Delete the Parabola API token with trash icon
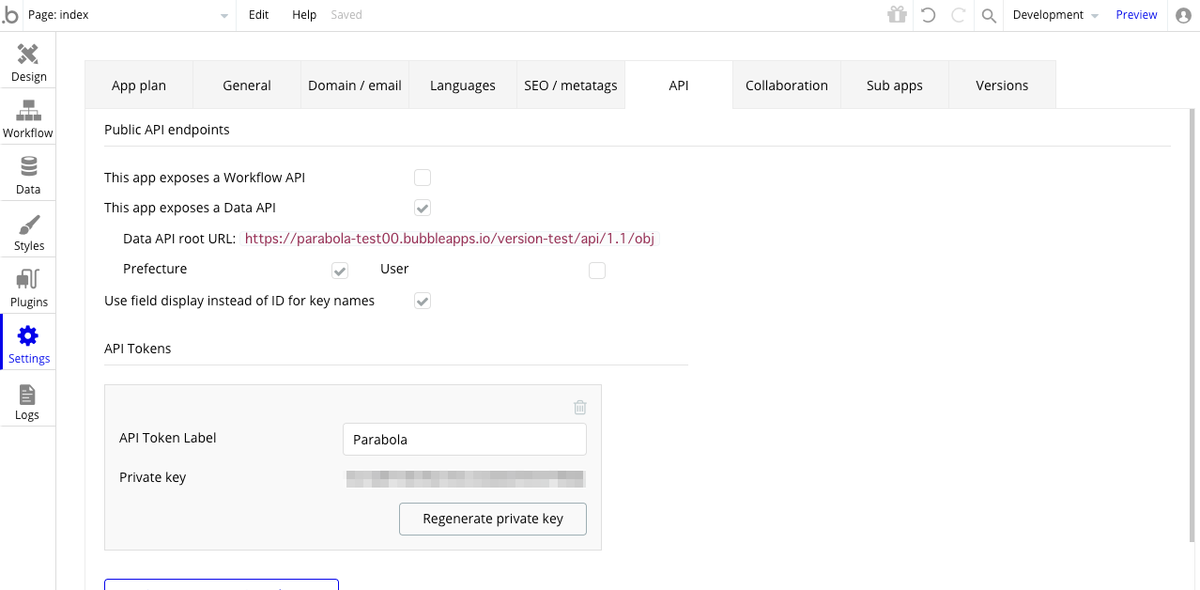 pyautogui.click(x=580, y=407)
